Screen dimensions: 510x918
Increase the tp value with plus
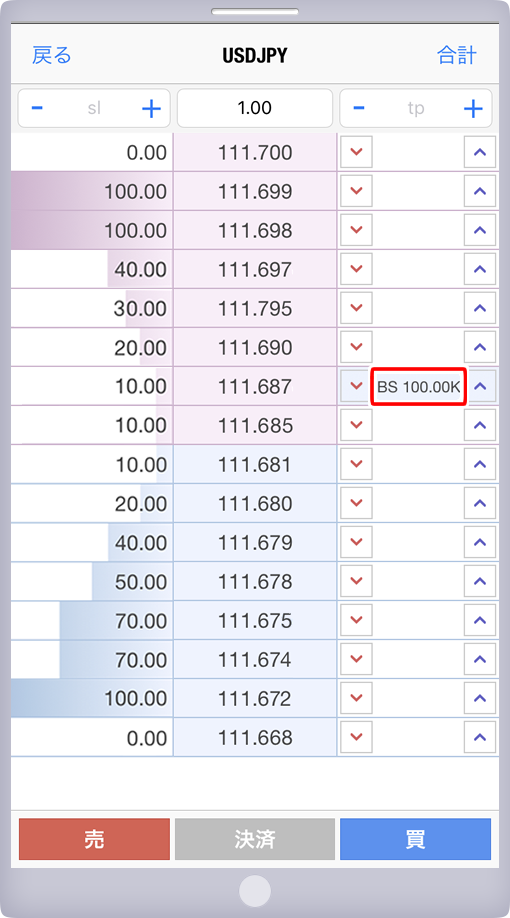(473, 108)
